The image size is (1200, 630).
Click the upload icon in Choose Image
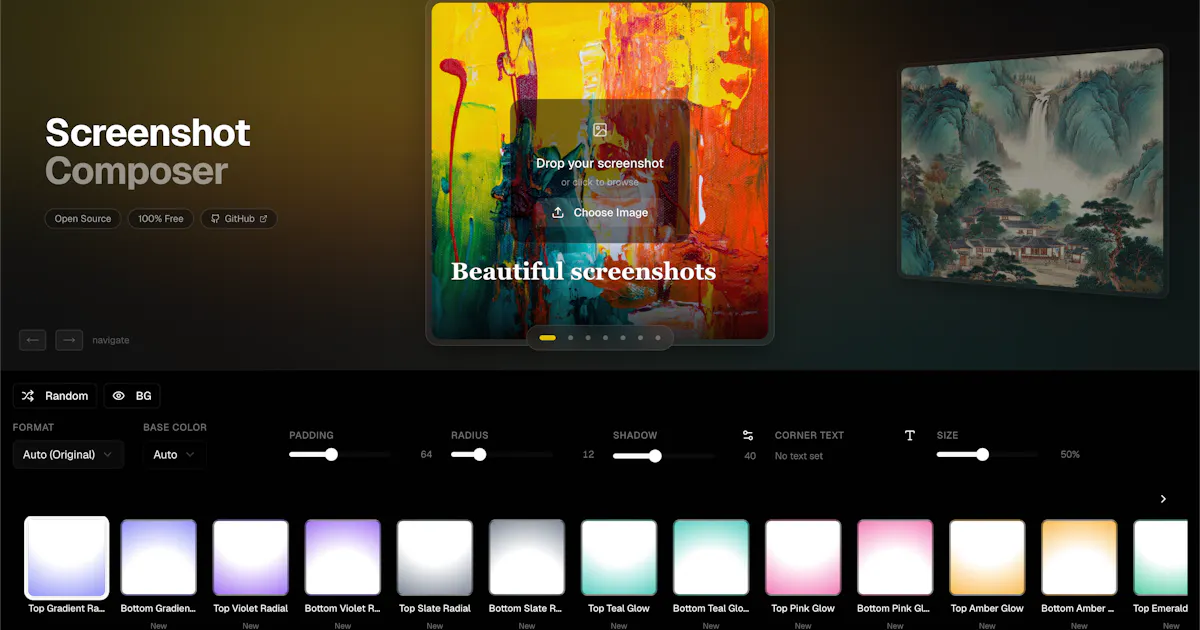tap(558, 212)
